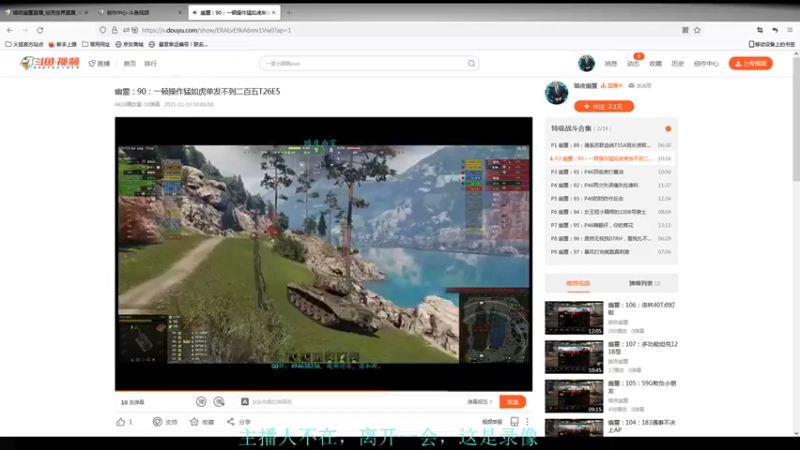Open 收藏 favorites in the header
800x450 pixels.
pos(655,64)
